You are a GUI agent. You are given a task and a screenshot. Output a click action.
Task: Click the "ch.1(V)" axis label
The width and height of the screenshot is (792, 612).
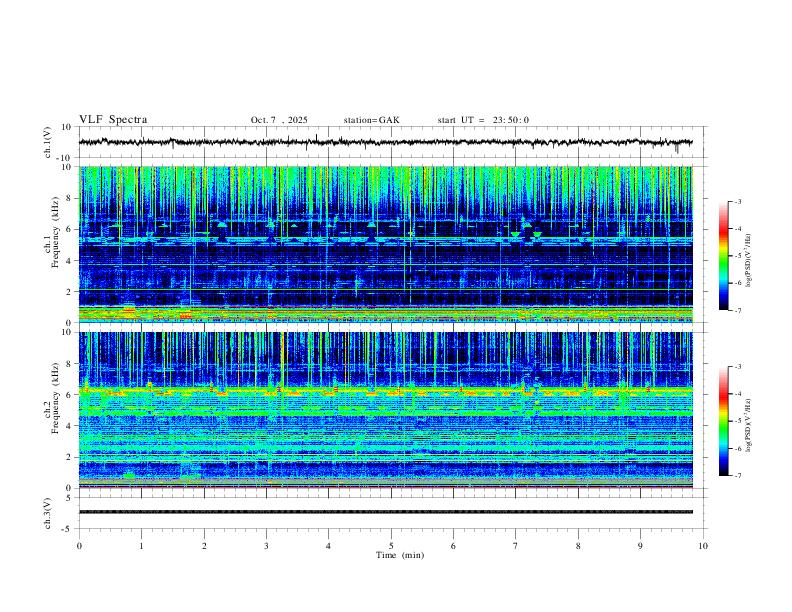(x=48, y=142)
